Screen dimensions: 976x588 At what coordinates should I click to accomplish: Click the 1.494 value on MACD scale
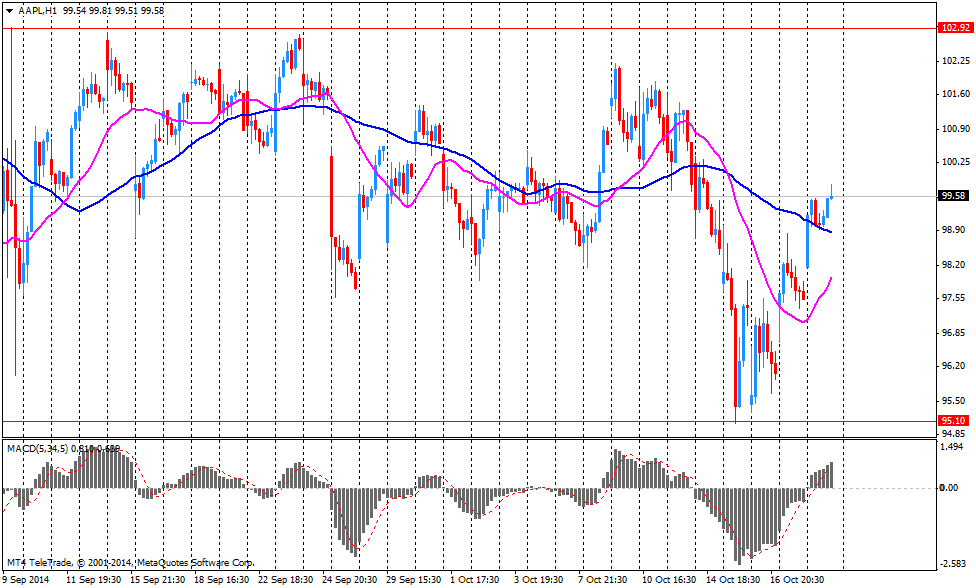pos(953,447)
